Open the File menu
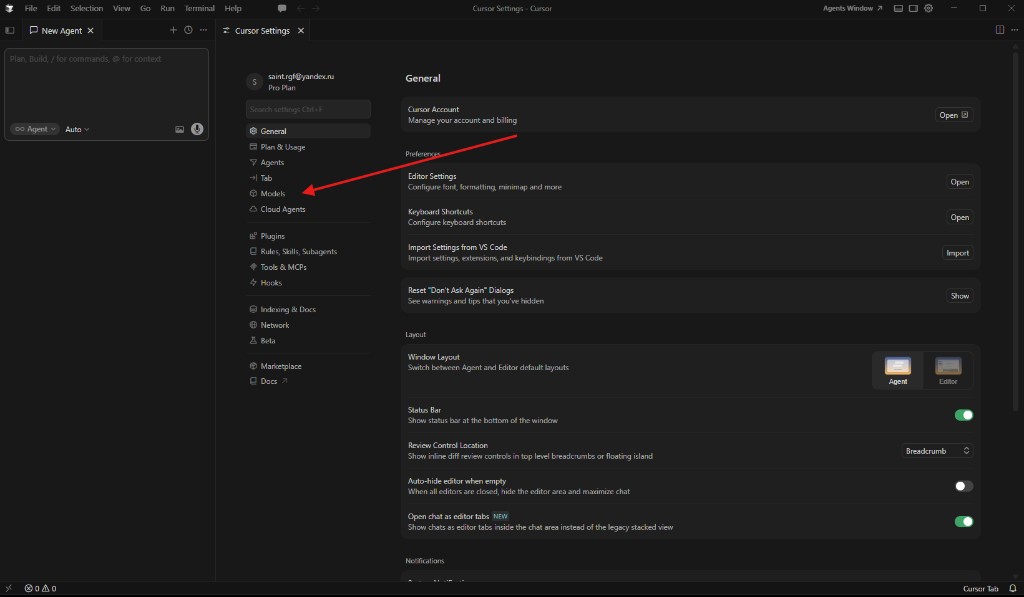This screenshot has width=1024, height=597. (x=31, y=8)
